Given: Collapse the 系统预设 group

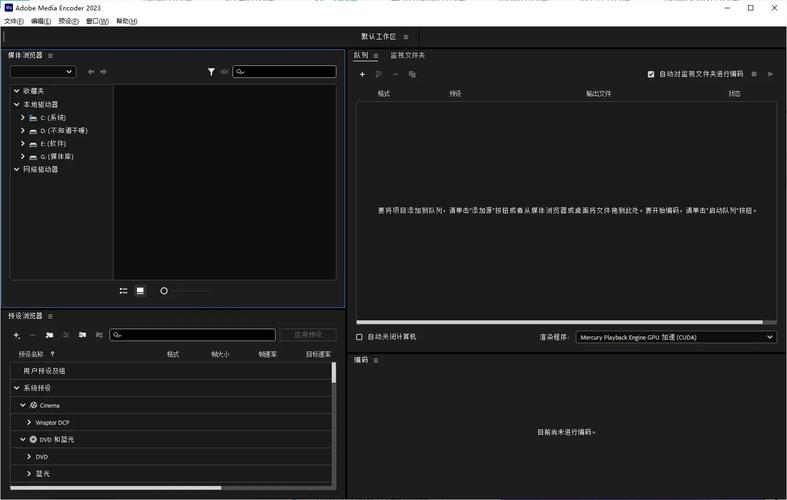Looking at the screenshot, I should tap(17, 388).
